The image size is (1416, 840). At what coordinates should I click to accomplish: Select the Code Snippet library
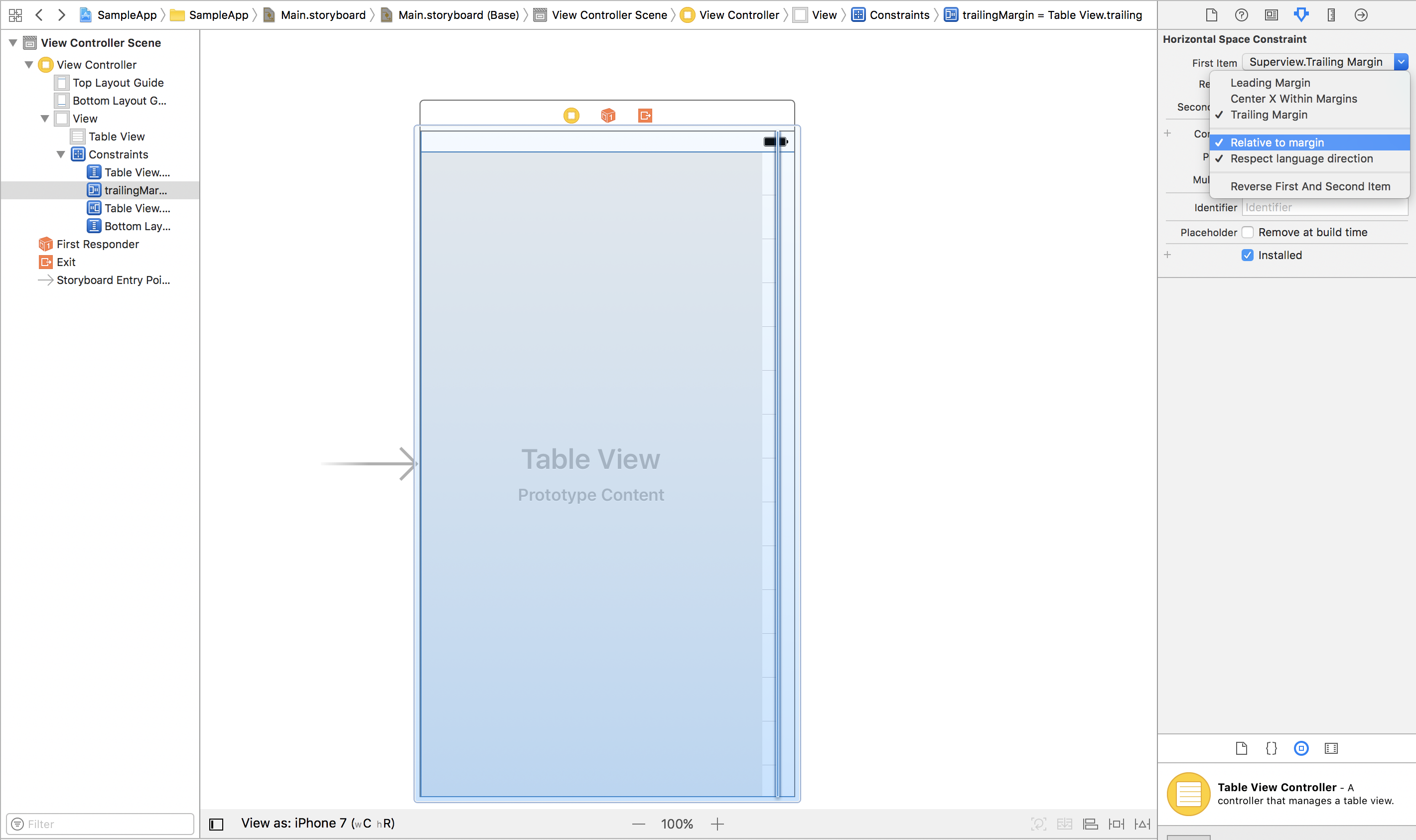coord(1271,748)
